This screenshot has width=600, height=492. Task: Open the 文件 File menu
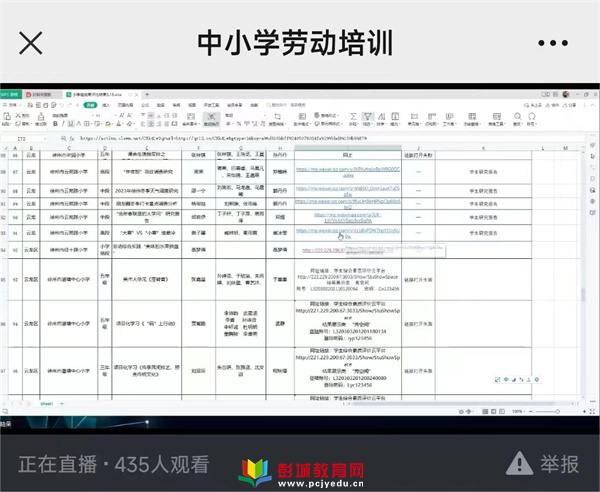(11, 105)
